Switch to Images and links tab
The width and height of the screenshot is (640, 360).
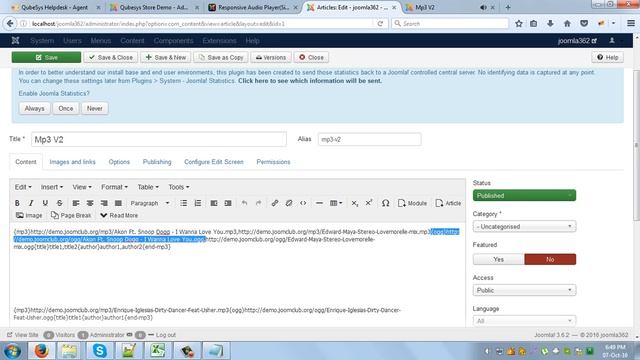[x=72, y=162]
